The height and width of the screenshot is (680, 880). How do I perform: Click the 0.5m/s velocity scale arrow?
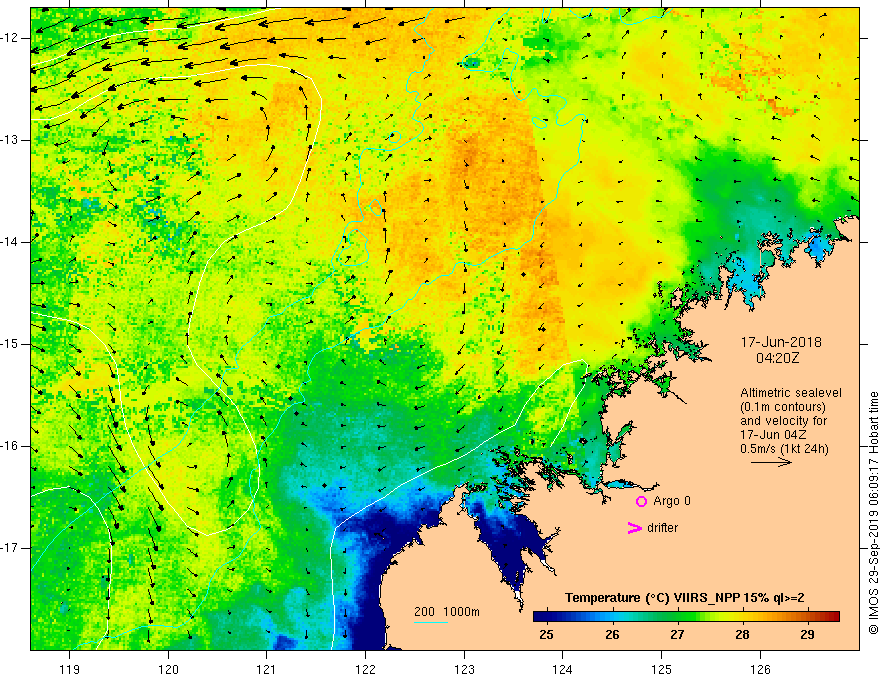tap(771, 462)
